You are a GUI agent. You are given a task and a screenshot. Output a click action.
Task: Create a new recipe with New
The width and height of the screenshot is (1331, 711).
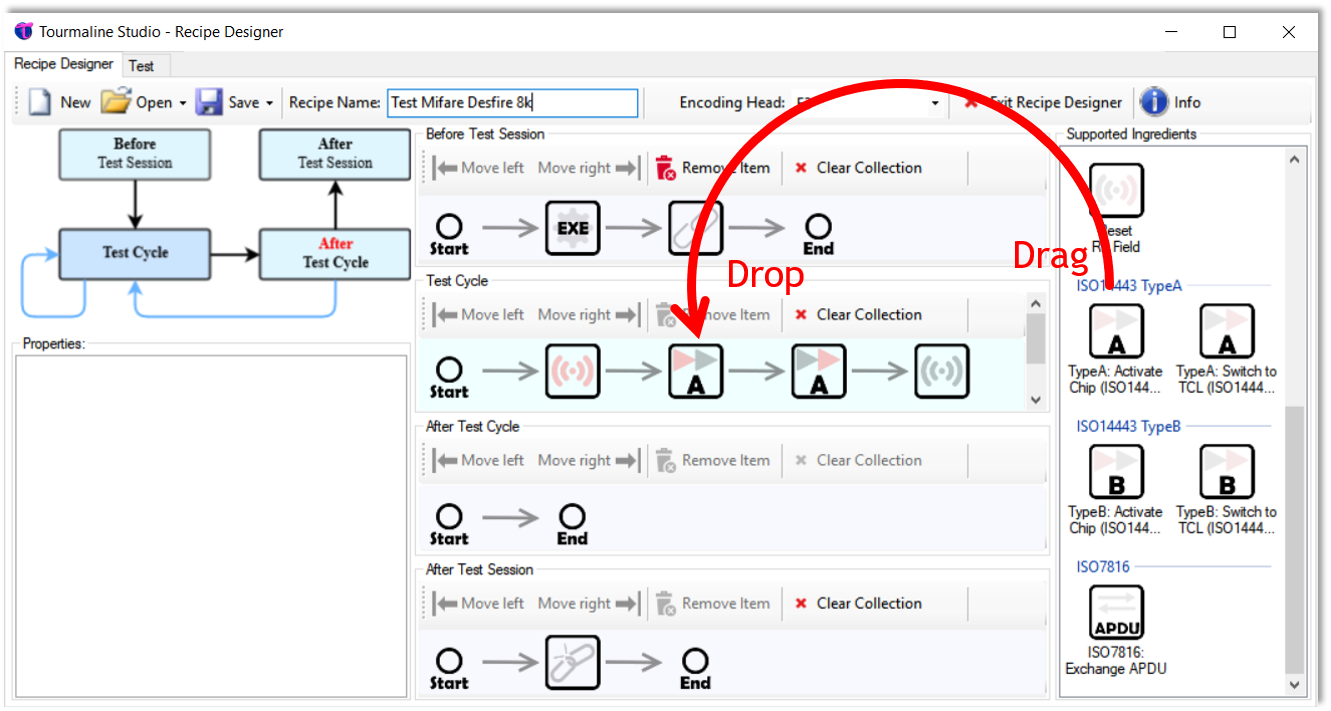60,102
